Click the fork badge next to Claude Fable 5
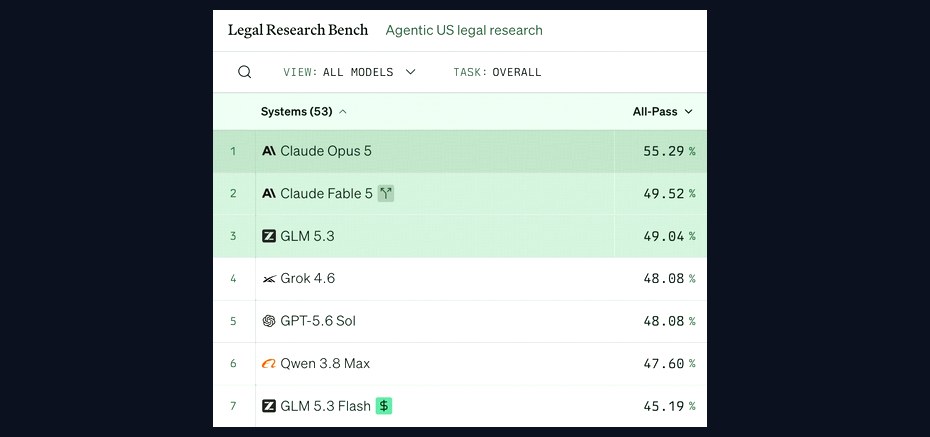 coord(386,193)
